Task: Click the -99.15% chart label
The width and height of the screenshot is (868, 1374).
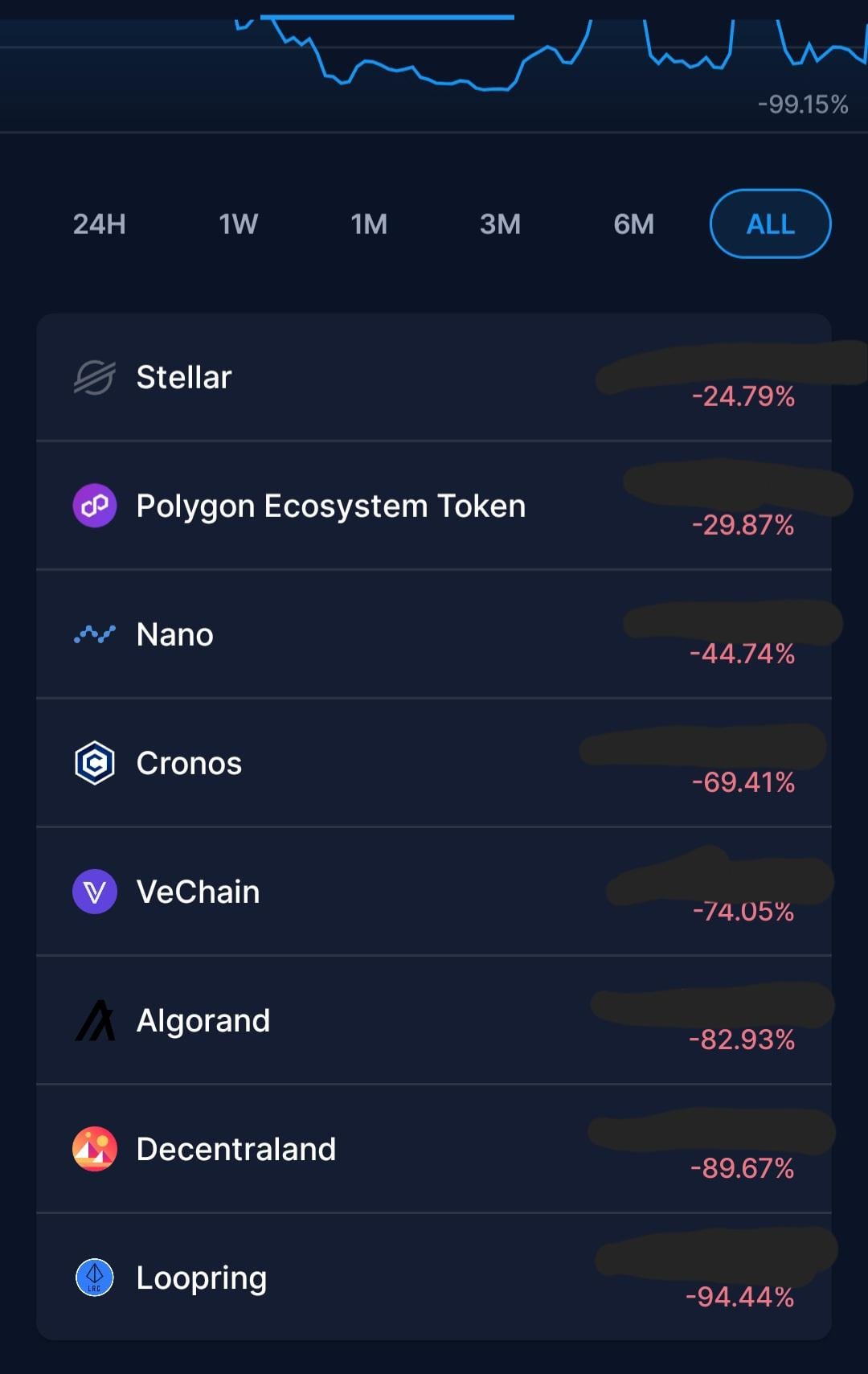Action: pos(803,105)
